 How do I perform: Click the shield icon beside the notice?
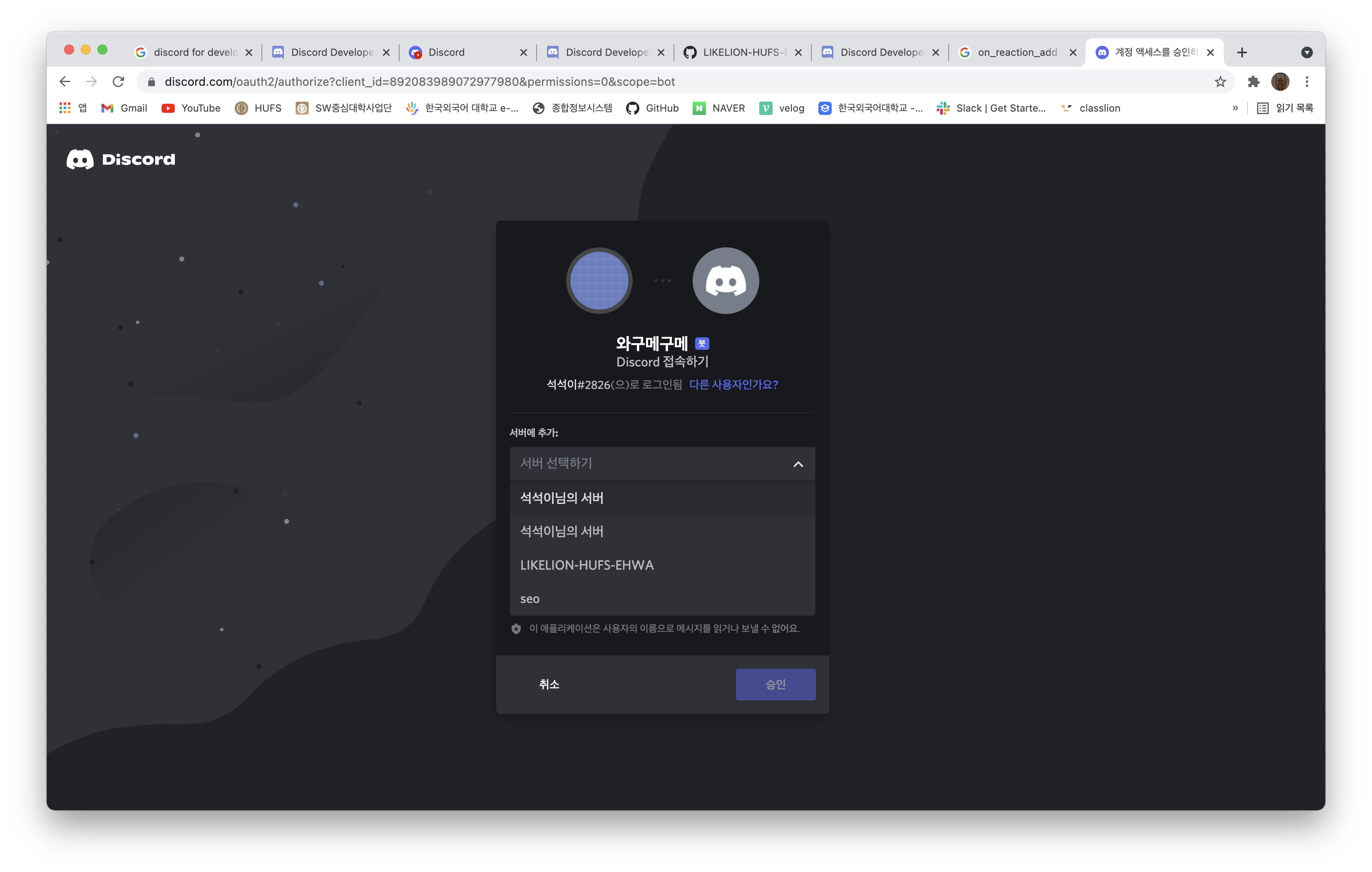click(x=516, y=629)
